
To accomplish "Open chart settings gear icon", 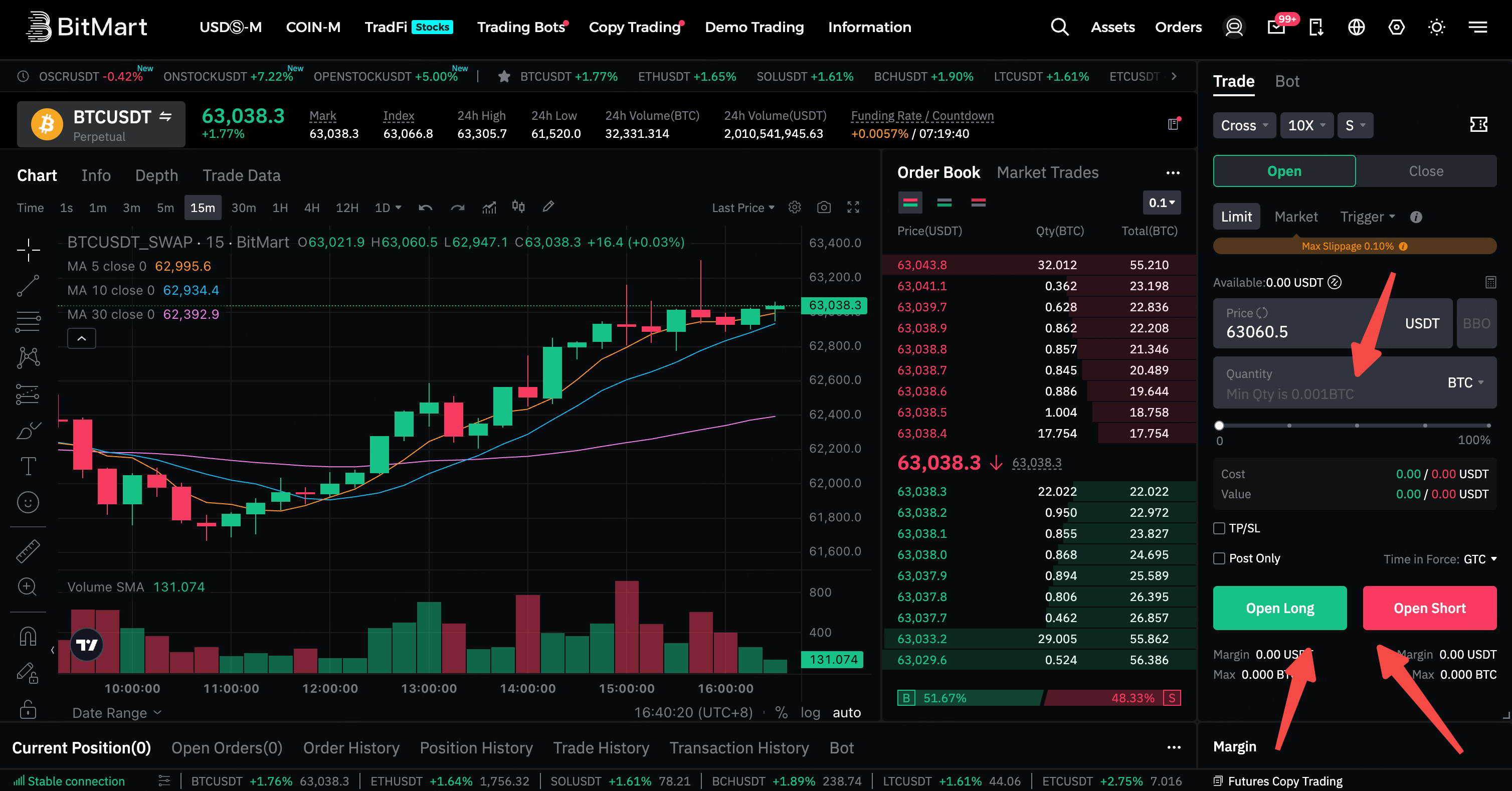I will tap(795, 207).
